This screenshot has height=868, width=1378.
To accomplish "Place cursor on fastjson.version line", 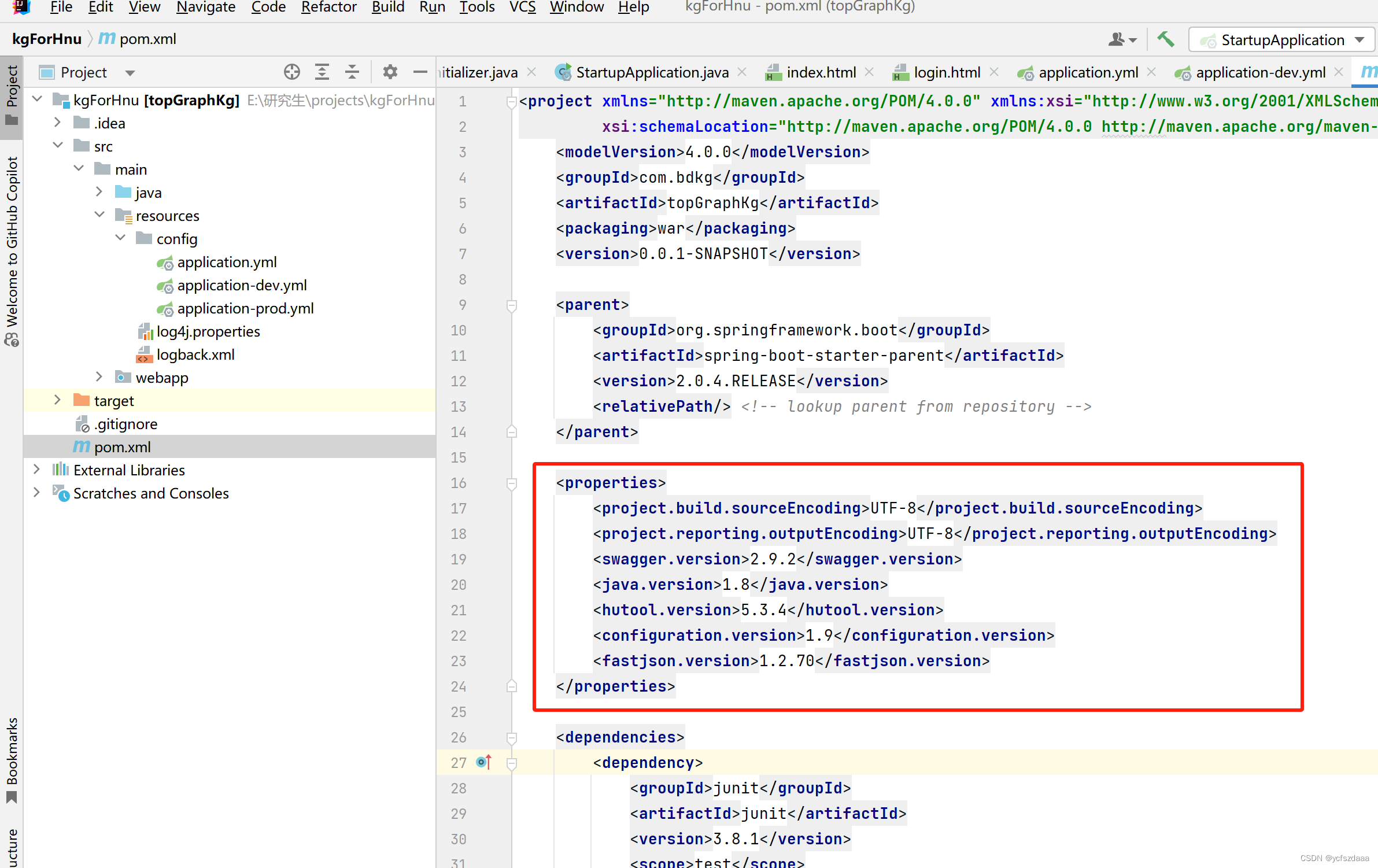I will 791,661.
